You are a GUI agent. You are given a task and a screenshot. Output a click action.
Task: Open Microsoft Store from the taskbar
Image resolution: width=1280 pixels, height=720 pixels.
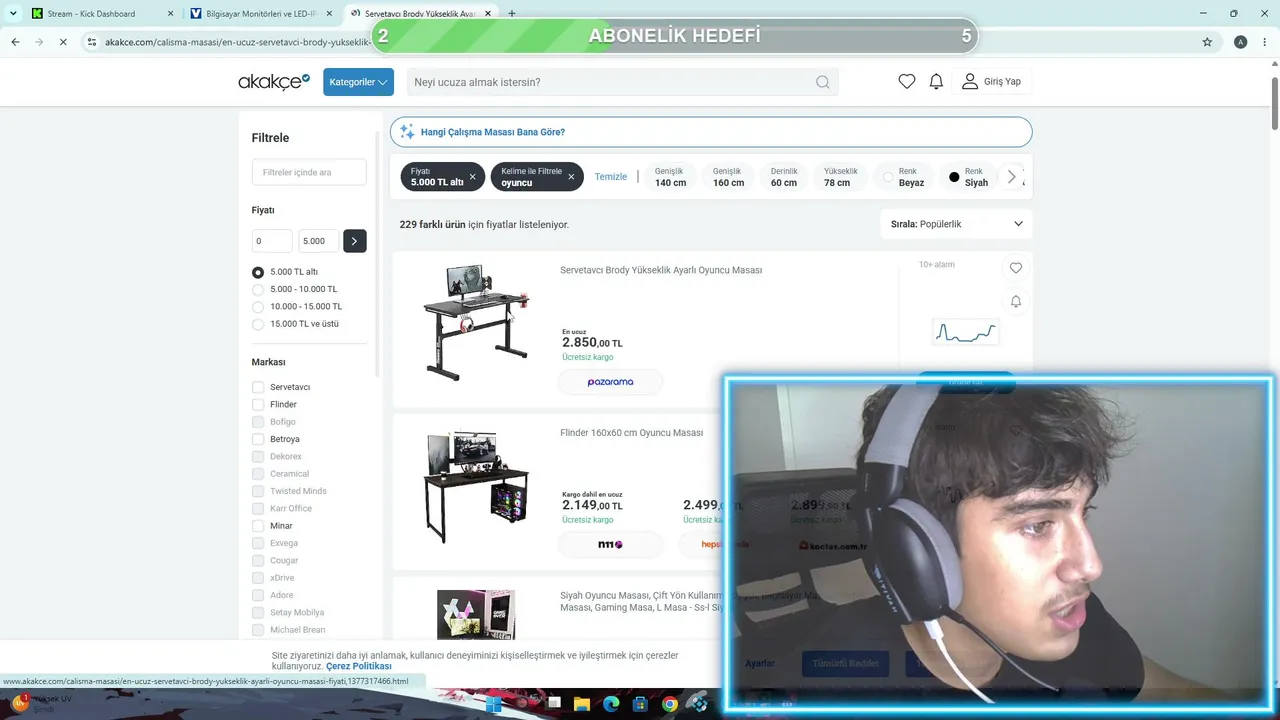639,704
